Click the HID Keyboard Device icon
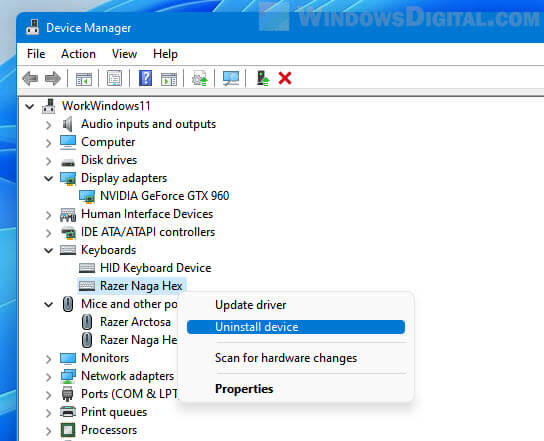Screen dimensions: 544x441 (x=87, y=268)
